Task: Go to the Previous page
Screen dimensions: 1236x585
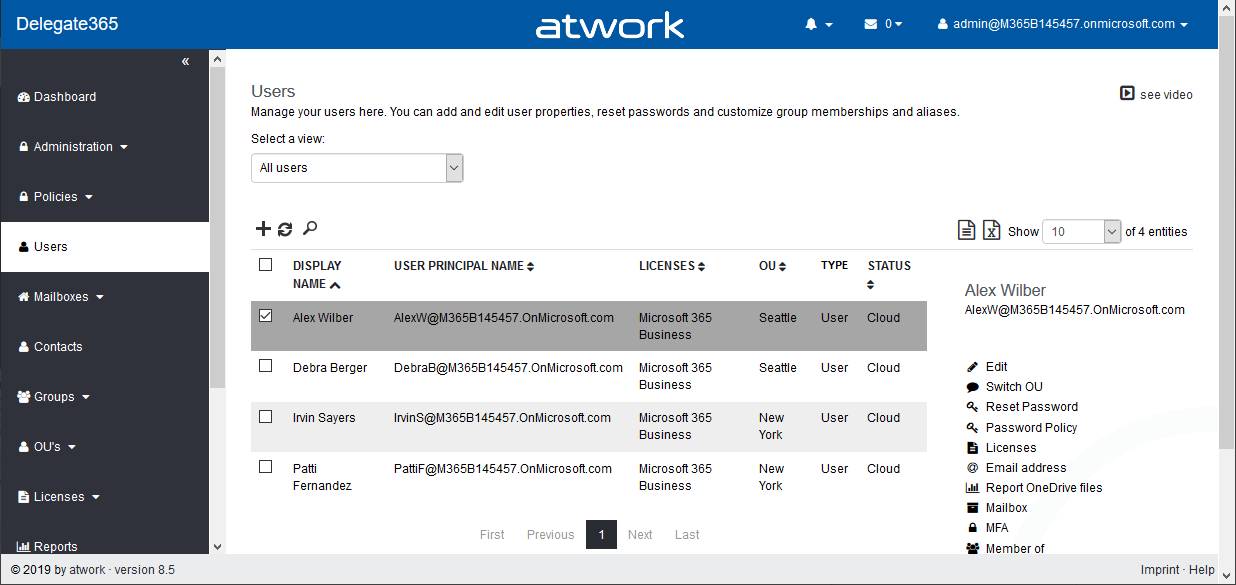Action: [x=550, y=535]
